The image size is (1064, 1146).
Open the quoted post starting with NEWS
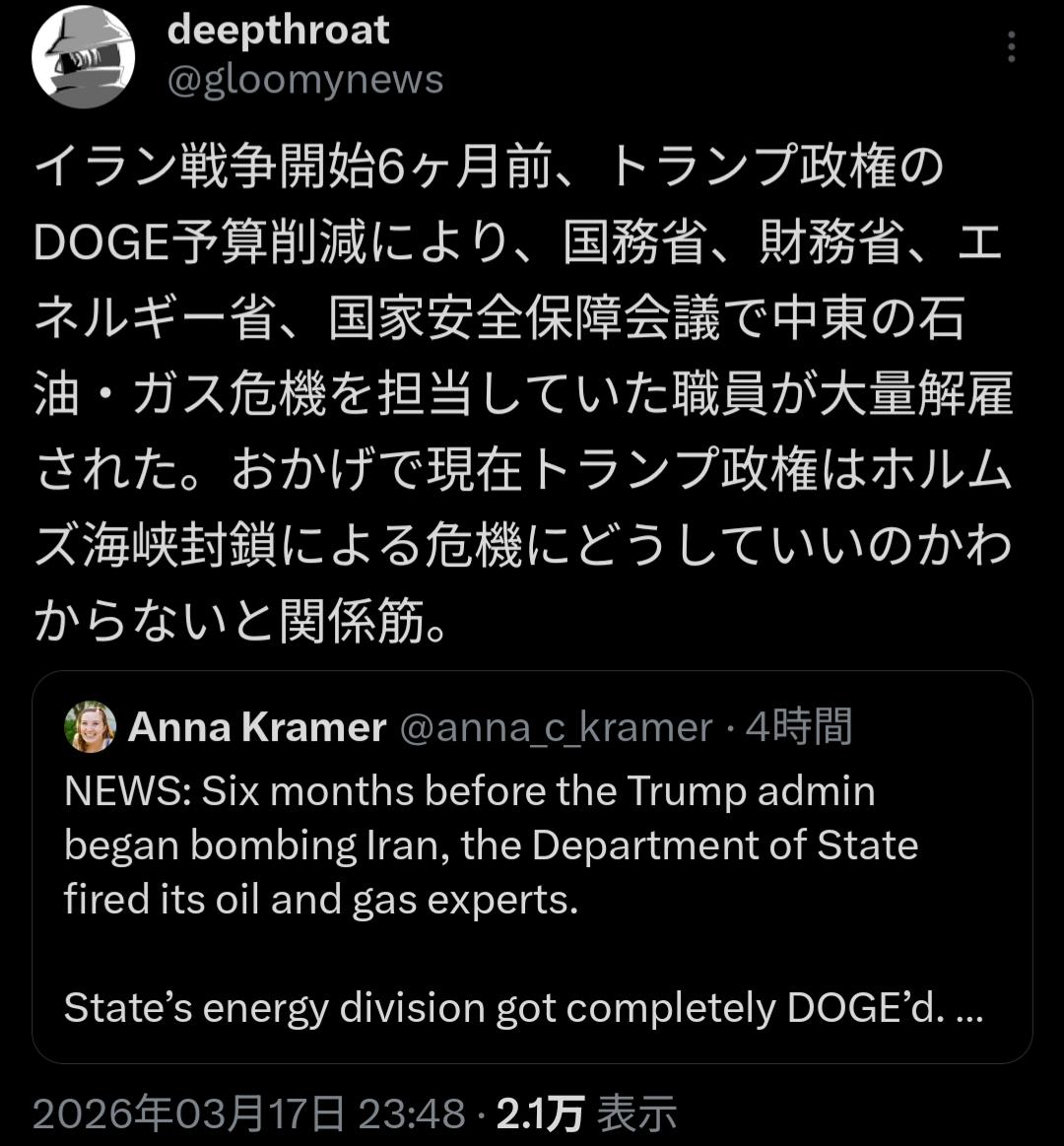point(469,792)
